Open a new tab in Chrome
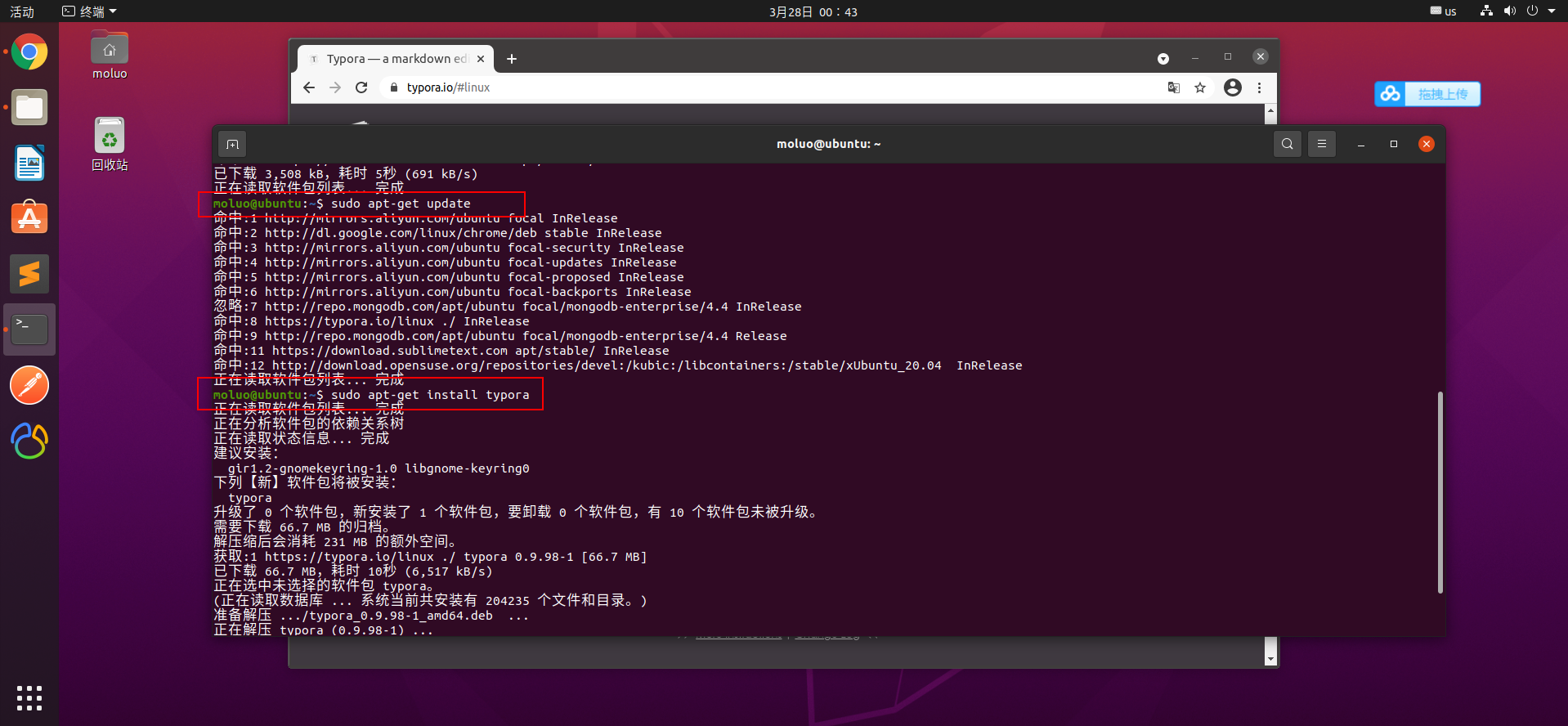The height and width of the screenshot is (726, 1568). pyautogui.click(x=512, y=59)
